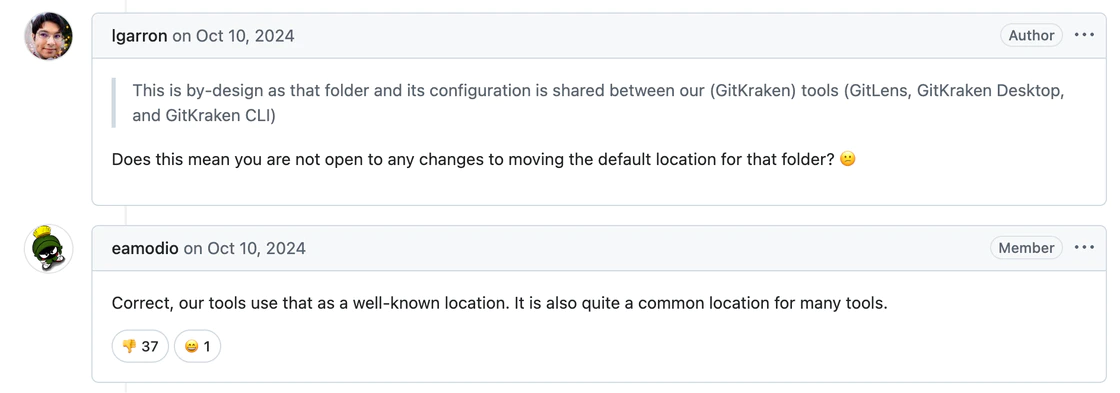Toggle the laugh reaction with count 1
The width and height of the screenshot is (1120, 393).
pyautogui.click(x=198, y=347)
